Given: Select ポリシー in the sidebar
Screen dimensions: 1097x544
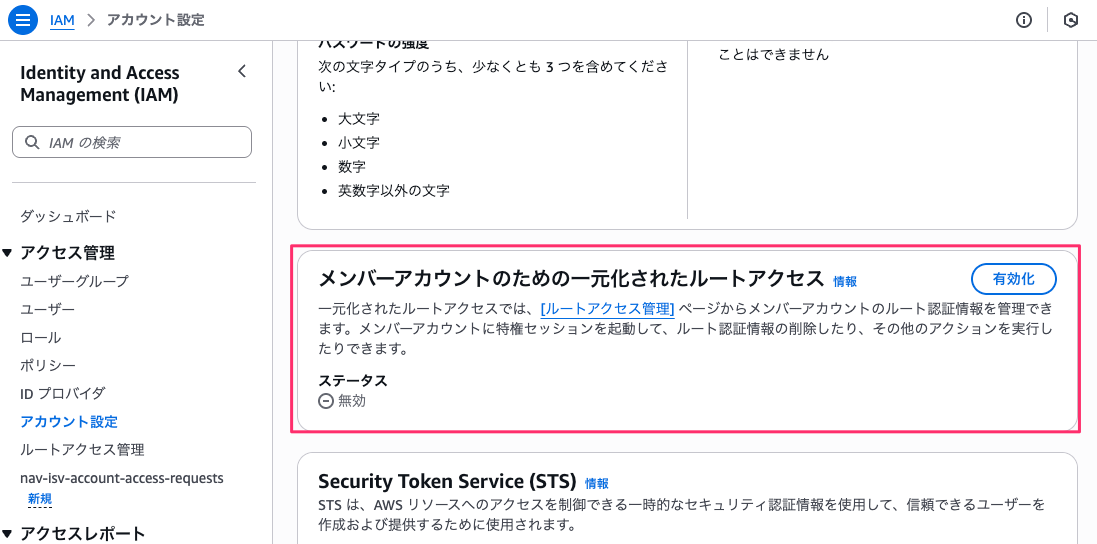Looking at the screenshot, I should coord(48,366).
